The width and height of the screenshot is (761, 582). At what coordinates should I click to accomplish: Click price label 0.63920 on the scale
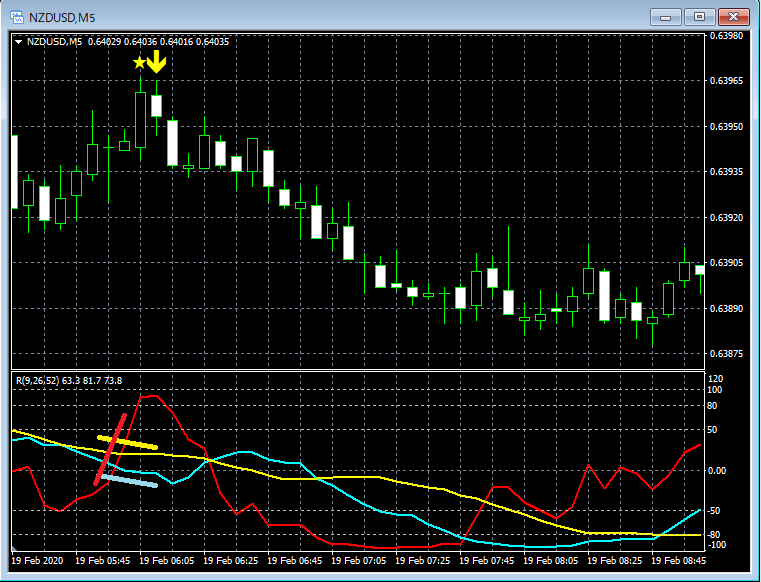726,217
